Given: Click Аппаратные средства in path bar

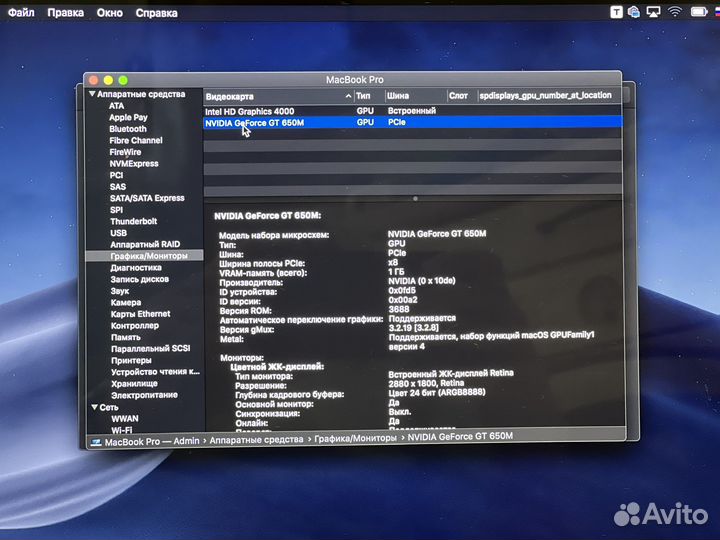Looking at the screenshot, I should tap(256, 440).
